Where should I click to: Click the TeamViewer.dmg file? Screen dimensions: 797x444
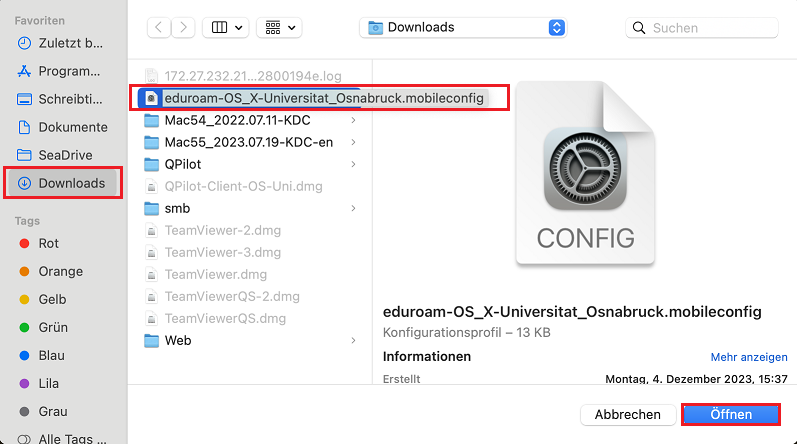click(249, 274)
